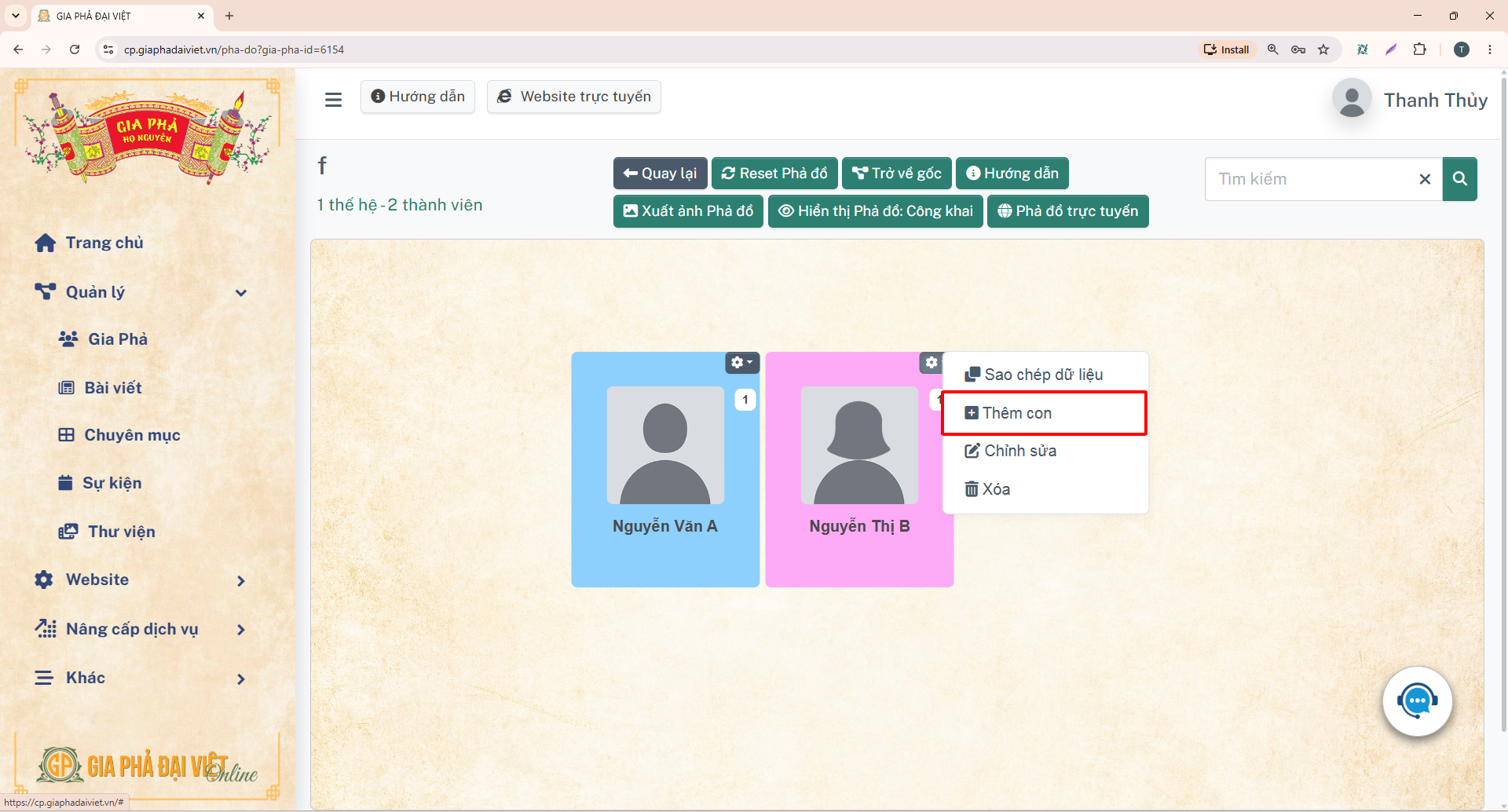Viewport: 1508px width, 812px height.
Task: Select Sao chép dữ liệu menu entry
Action: [1045, 375]
